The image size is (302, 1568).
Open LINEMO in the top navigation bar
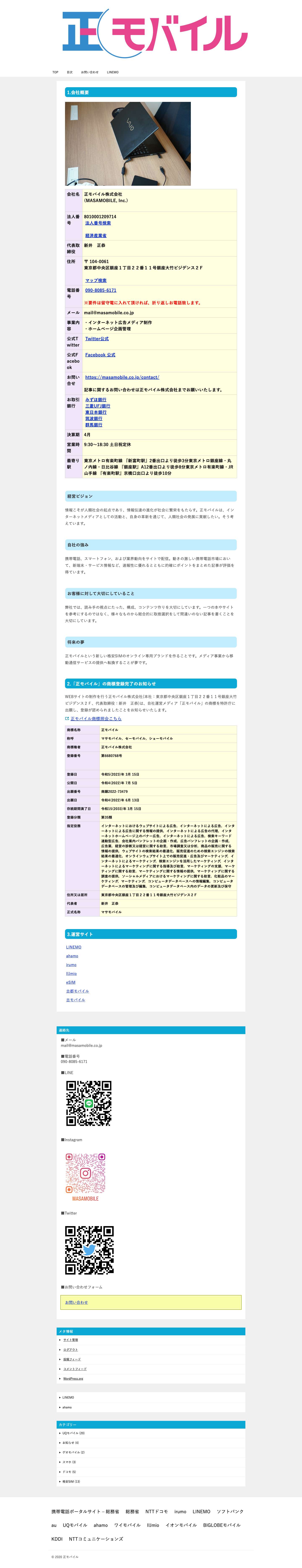click(113, 73)
